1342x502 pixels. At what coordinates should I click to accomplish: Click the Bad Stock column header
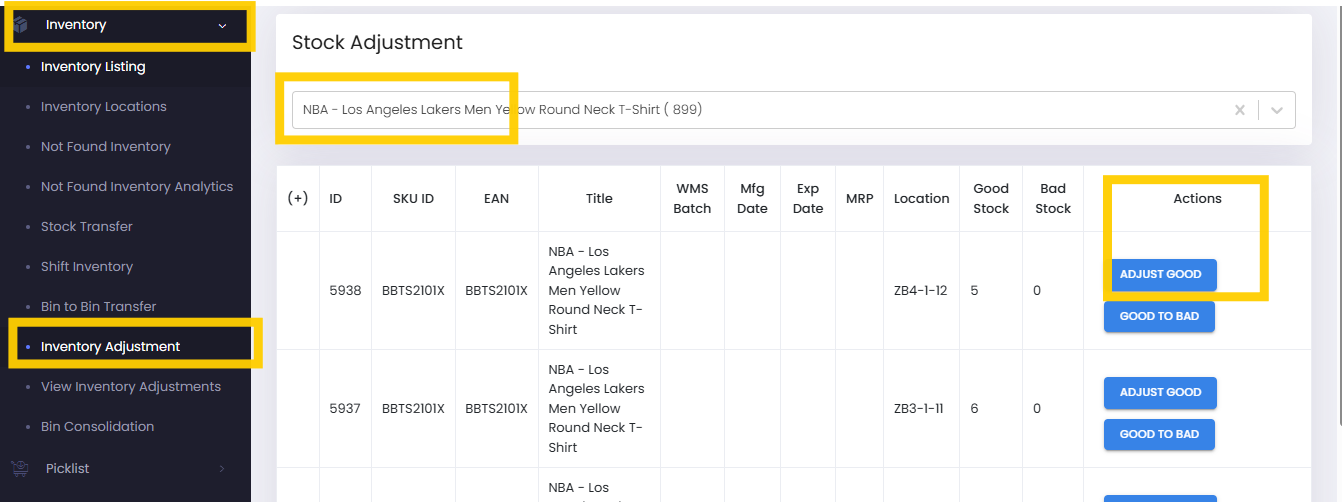1053,198
